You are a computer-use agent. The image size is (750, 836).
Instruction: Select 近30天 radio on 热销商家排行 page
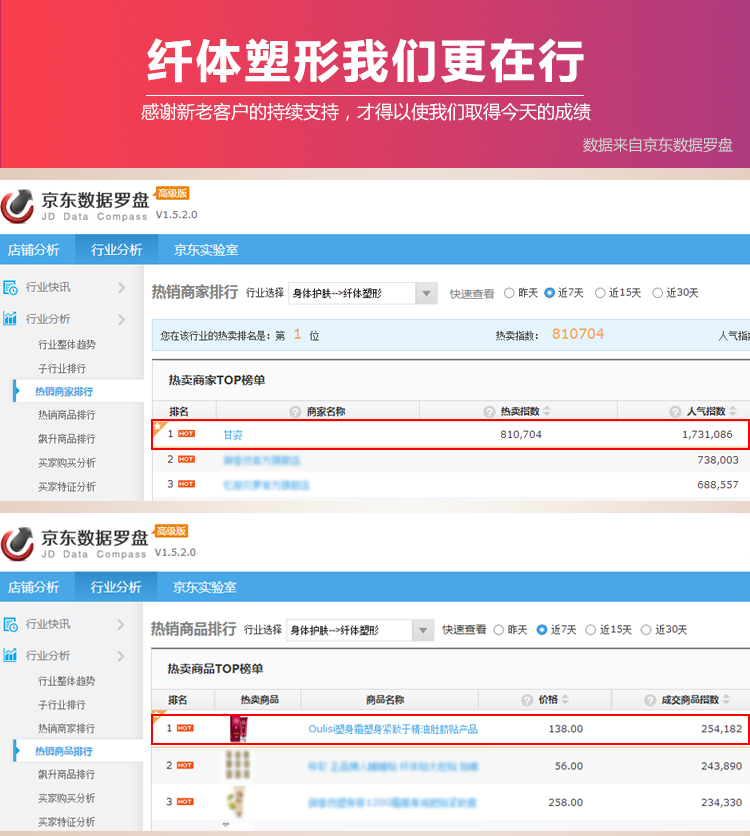click(658, 293)
